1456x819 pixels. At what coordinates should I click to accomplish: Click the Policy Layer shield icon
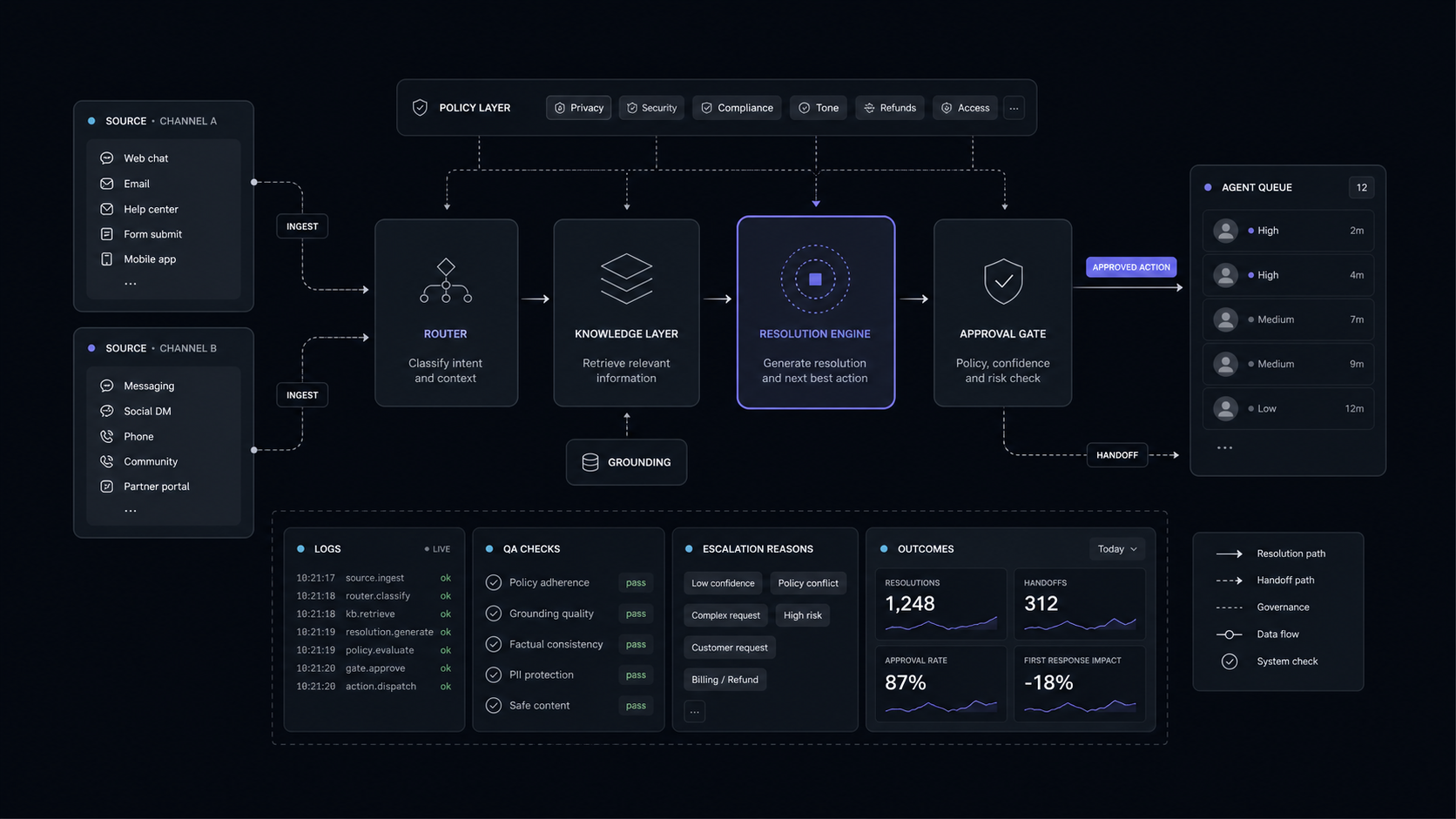420,108
